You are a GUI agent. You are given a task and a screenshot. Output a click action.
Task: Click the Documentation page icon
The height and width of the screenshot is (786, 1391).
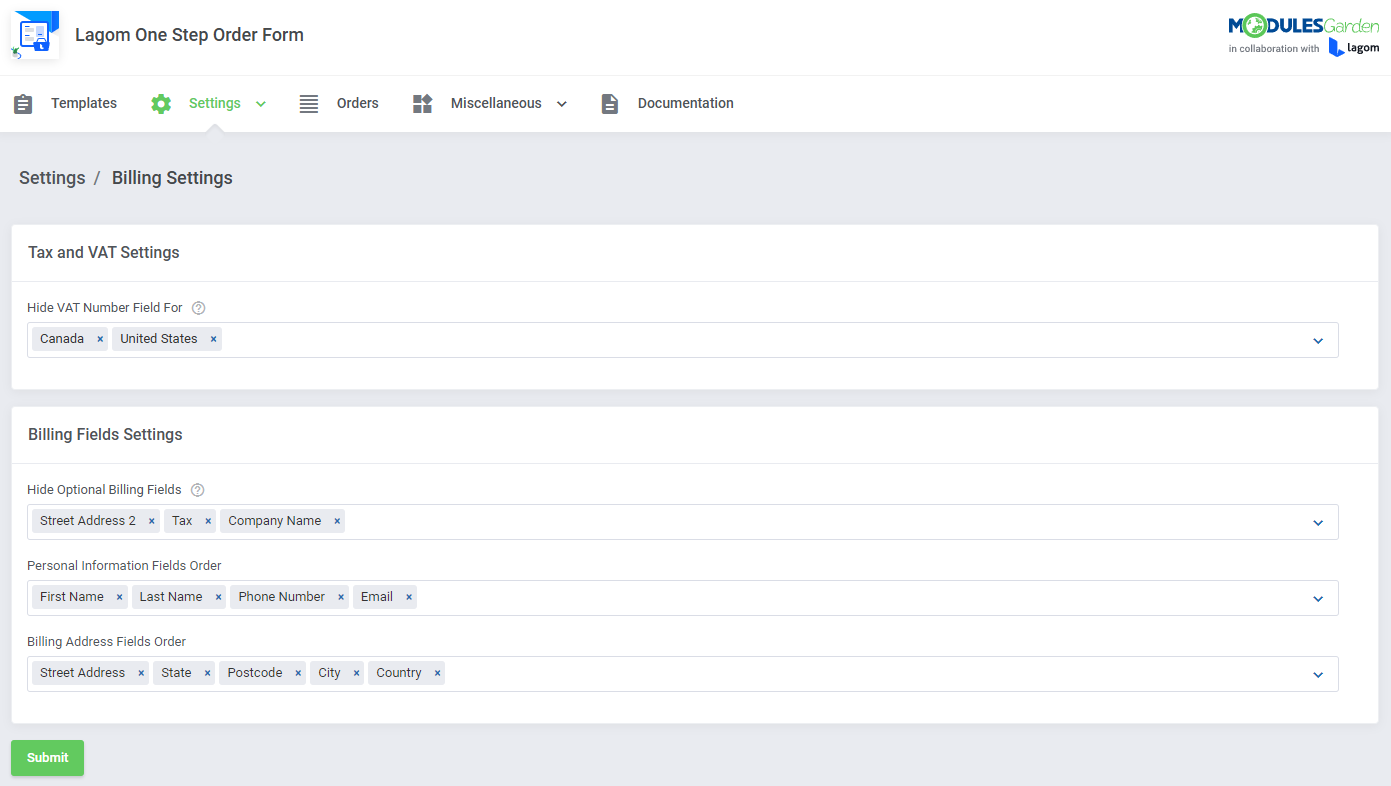coord(609,103)
